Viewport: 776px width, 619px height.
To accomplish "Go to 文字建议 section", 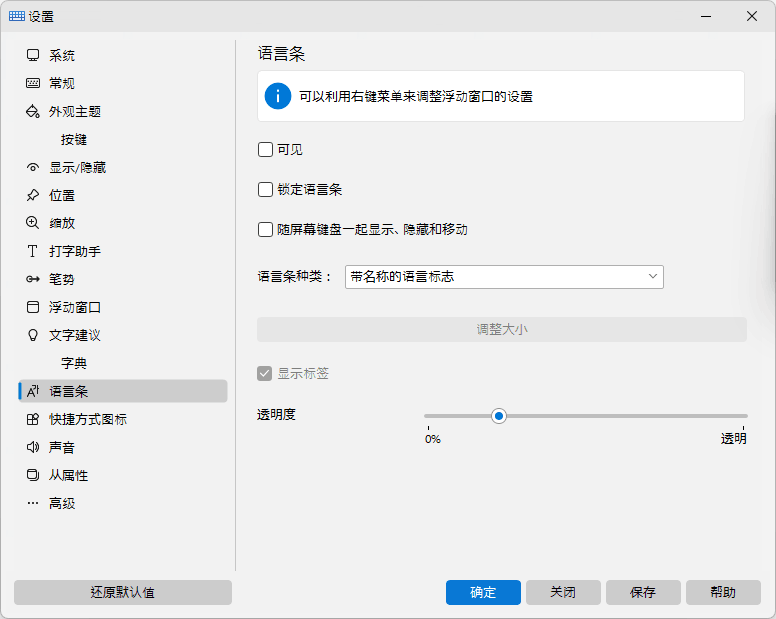I will pos(123,335).
